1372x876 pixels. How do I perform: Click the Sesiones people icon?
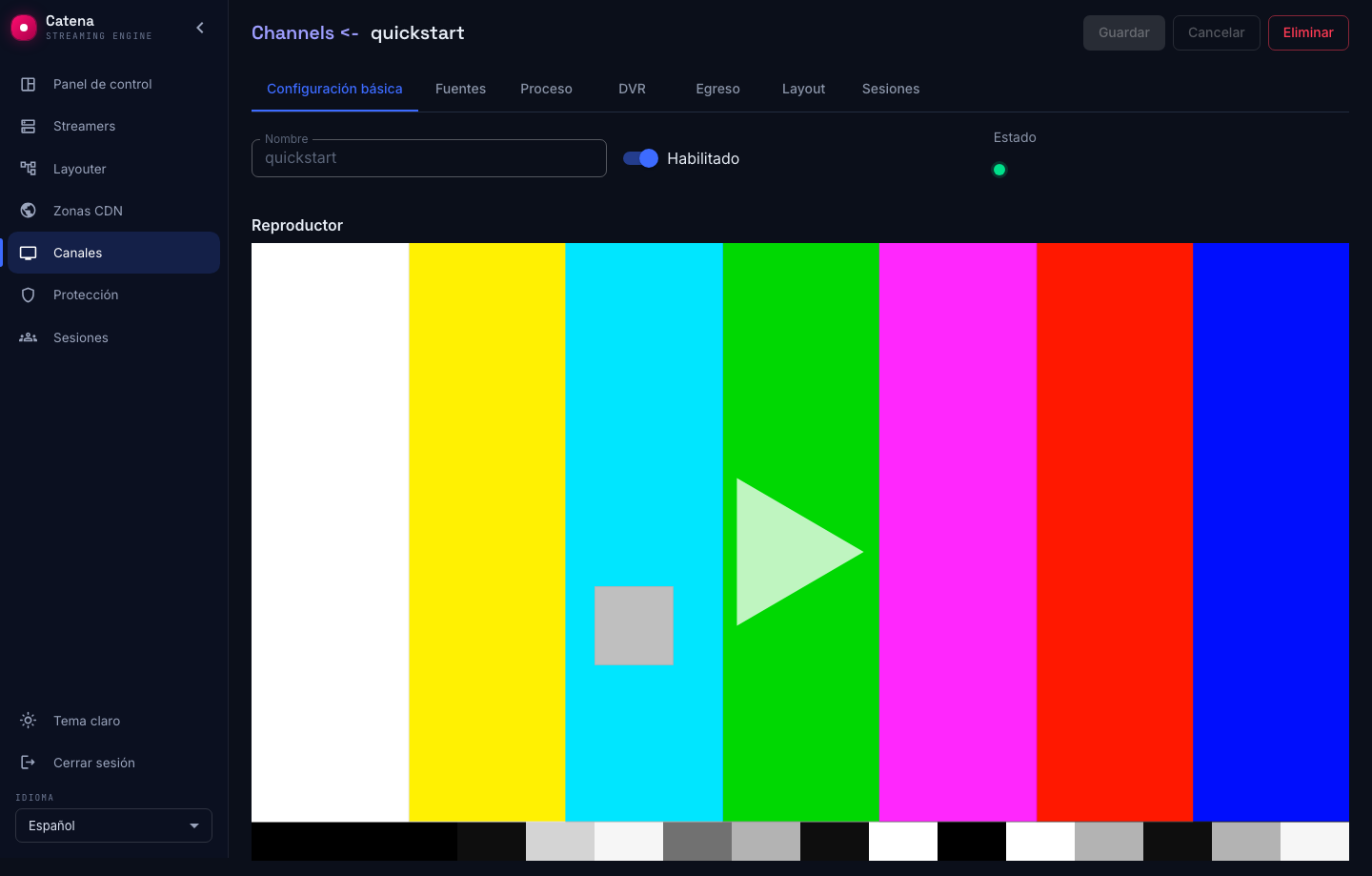[29, 337]
